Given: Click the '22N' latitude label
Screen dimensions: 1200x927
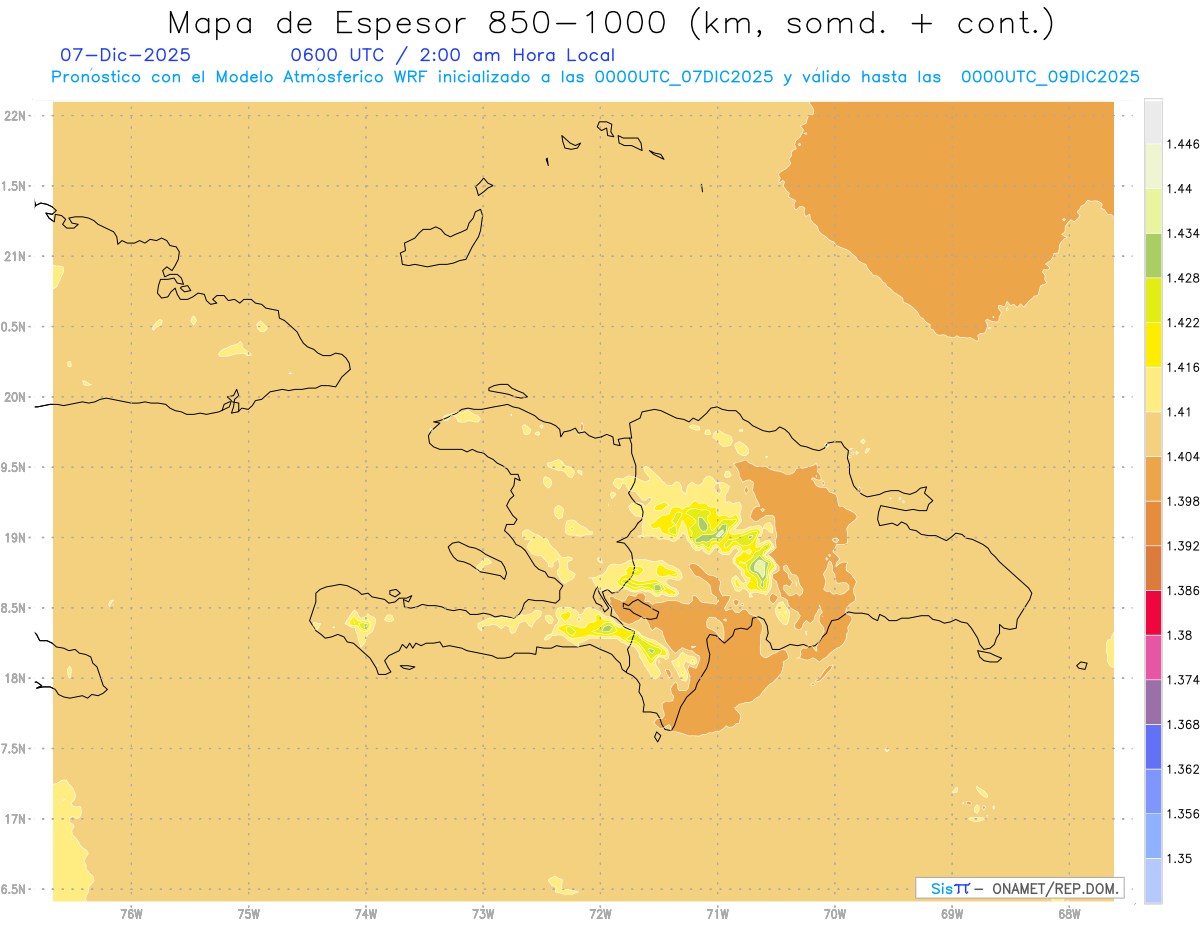Looking at the screenshot, I should point(14,115).
